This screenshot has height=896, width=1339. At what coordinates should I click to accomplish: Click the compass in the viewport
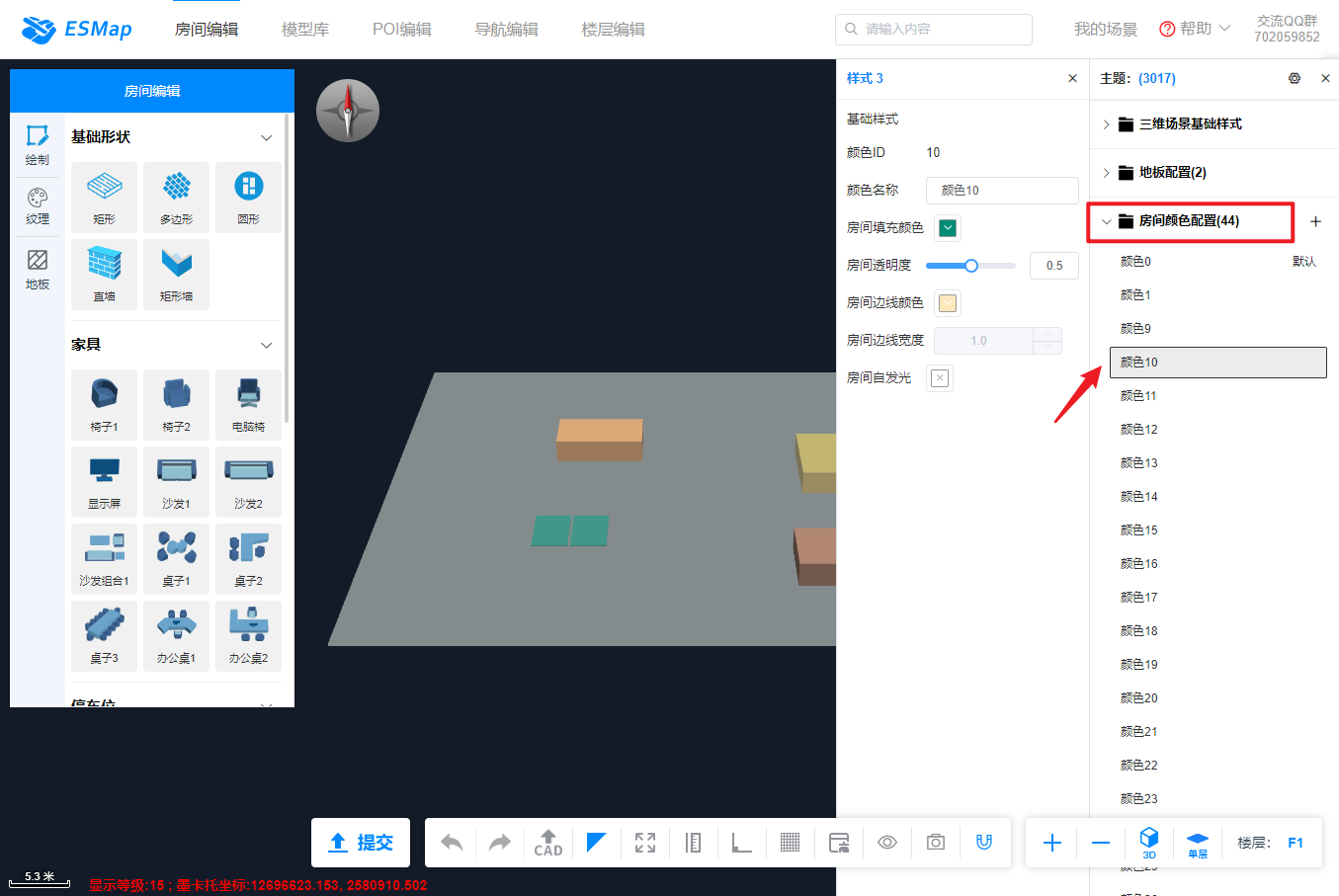[x=348, y=111]
